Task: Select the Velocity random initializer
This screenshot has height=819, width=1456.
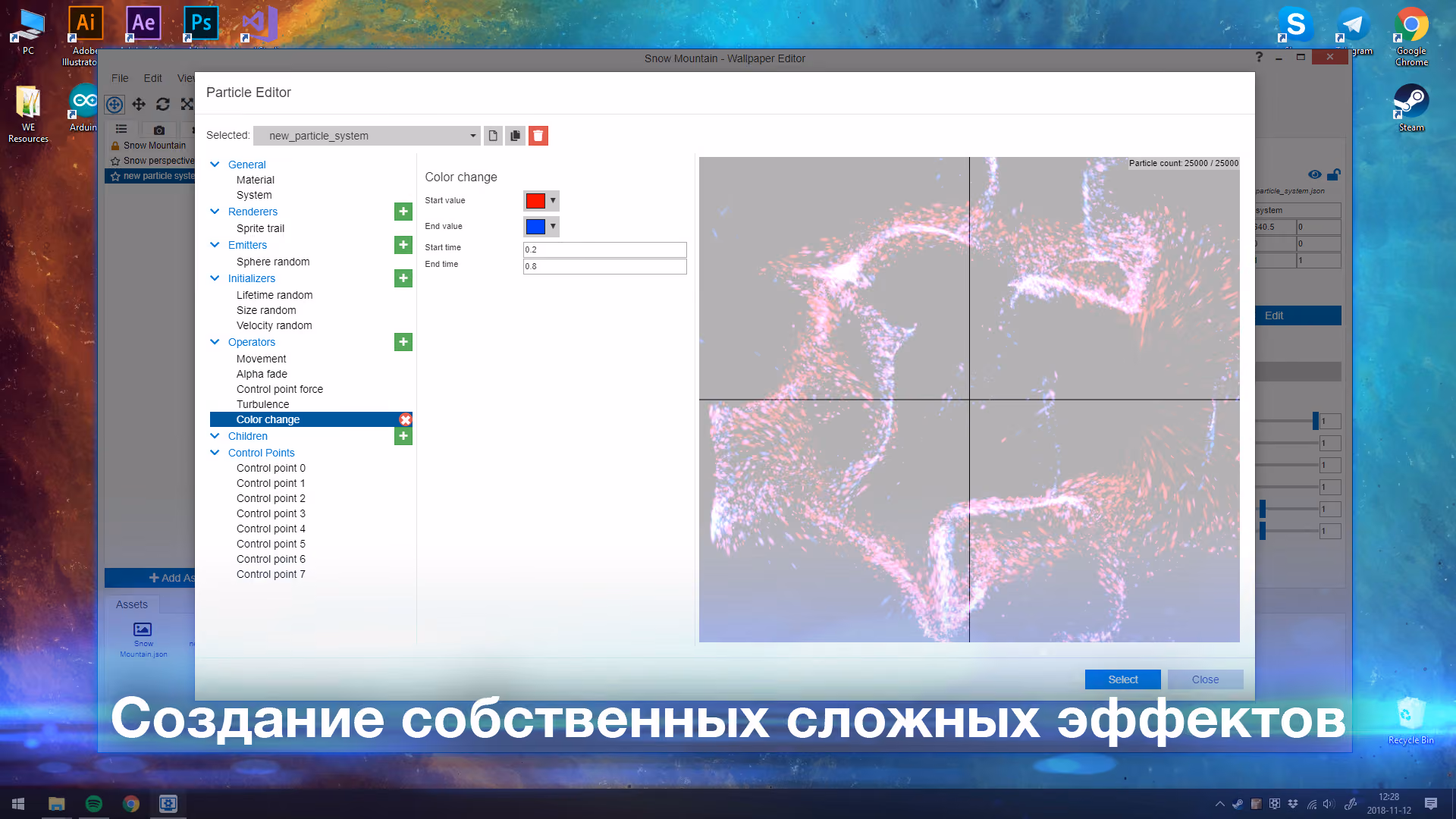Action: click(274, 325)
